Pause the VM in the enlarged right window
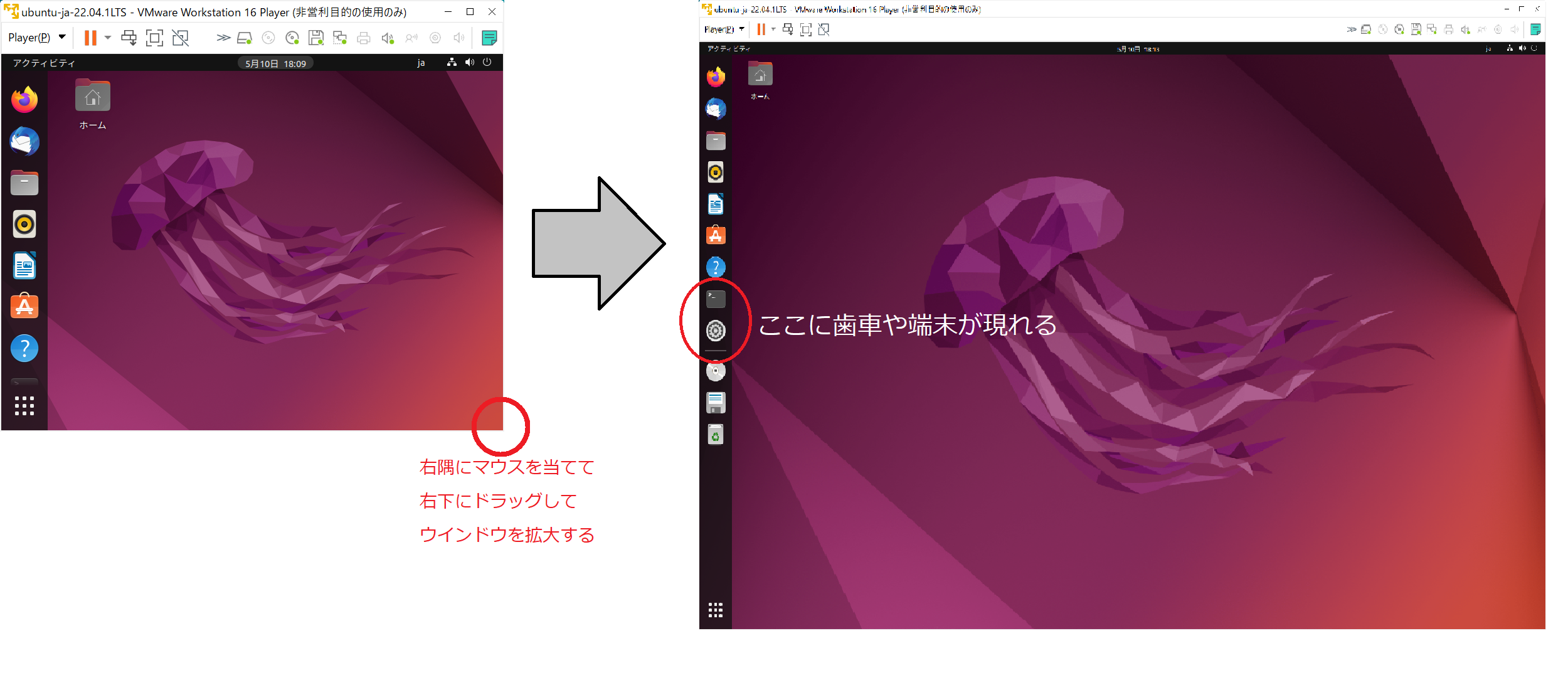 [761, 29]
